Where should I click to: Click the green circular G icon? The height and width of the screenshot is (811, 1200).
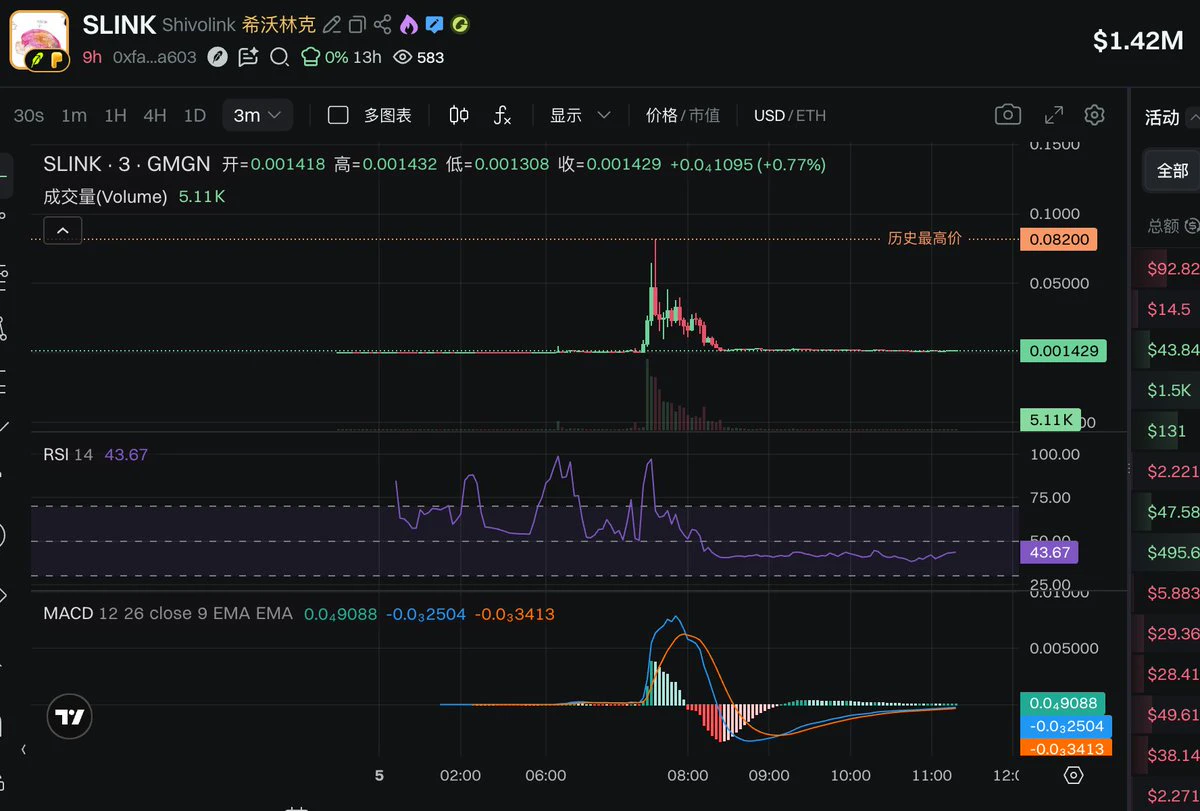tap(460, 25)
